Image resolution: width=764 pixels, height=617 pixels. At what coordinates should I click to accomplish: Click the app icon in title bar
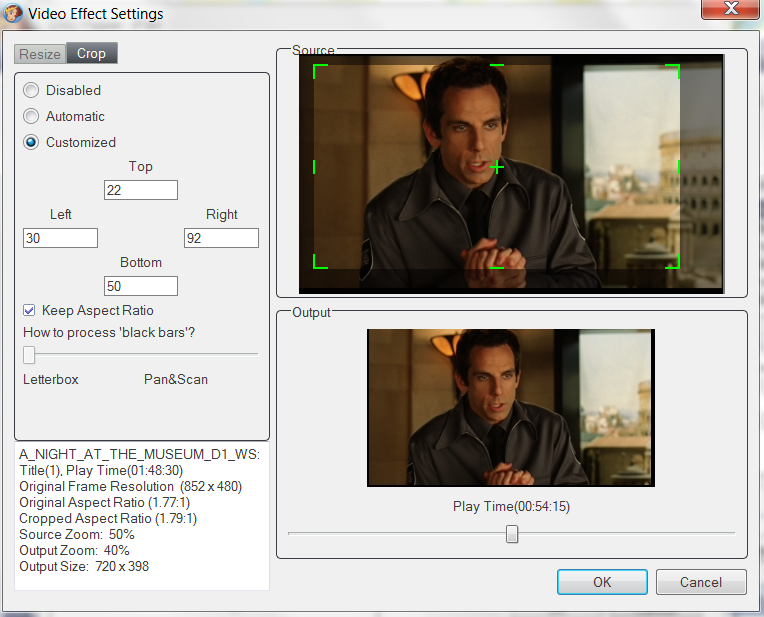click(x=13, y=14)
